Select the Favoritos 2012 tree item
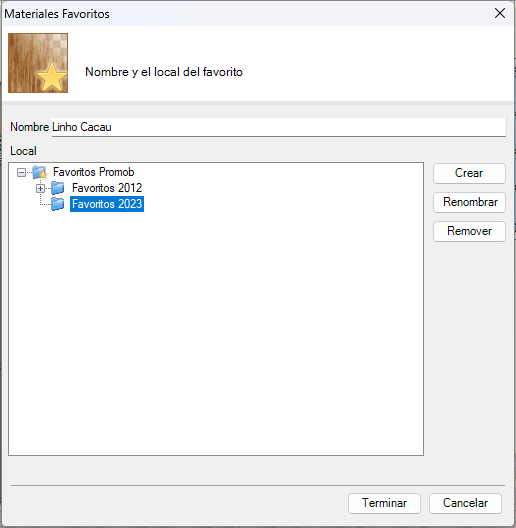 pyautogui.click(x=107, y=188)
